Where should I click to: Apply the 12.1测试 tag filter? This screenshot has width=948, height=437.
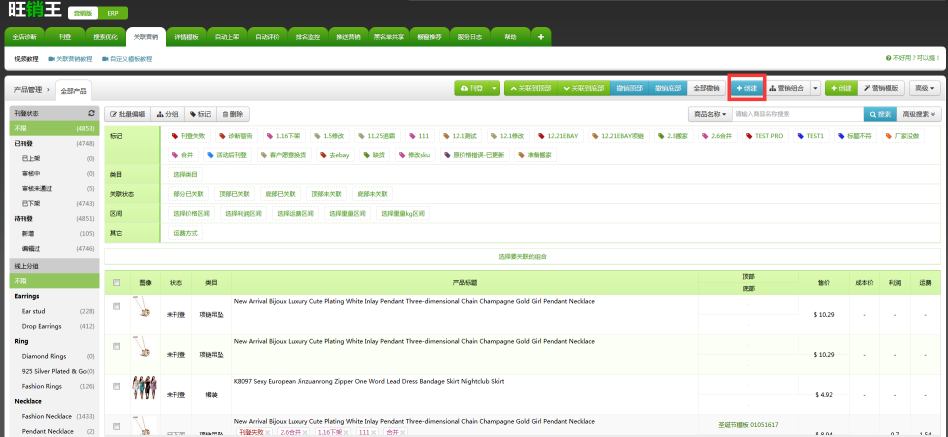460,136
